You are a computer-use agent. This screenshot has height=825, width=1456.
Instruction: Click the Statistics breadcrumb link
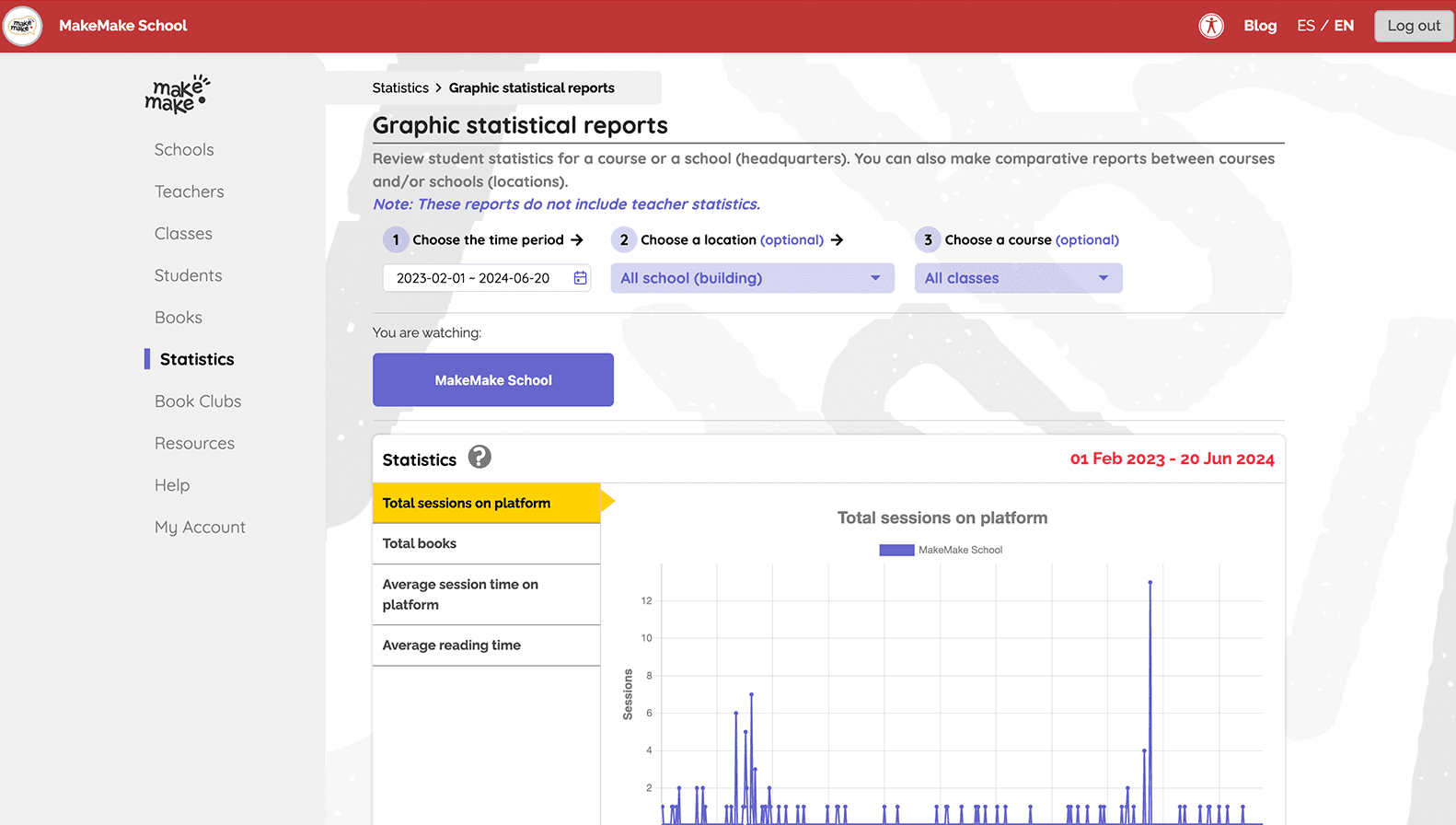click(x=400, y=87)
